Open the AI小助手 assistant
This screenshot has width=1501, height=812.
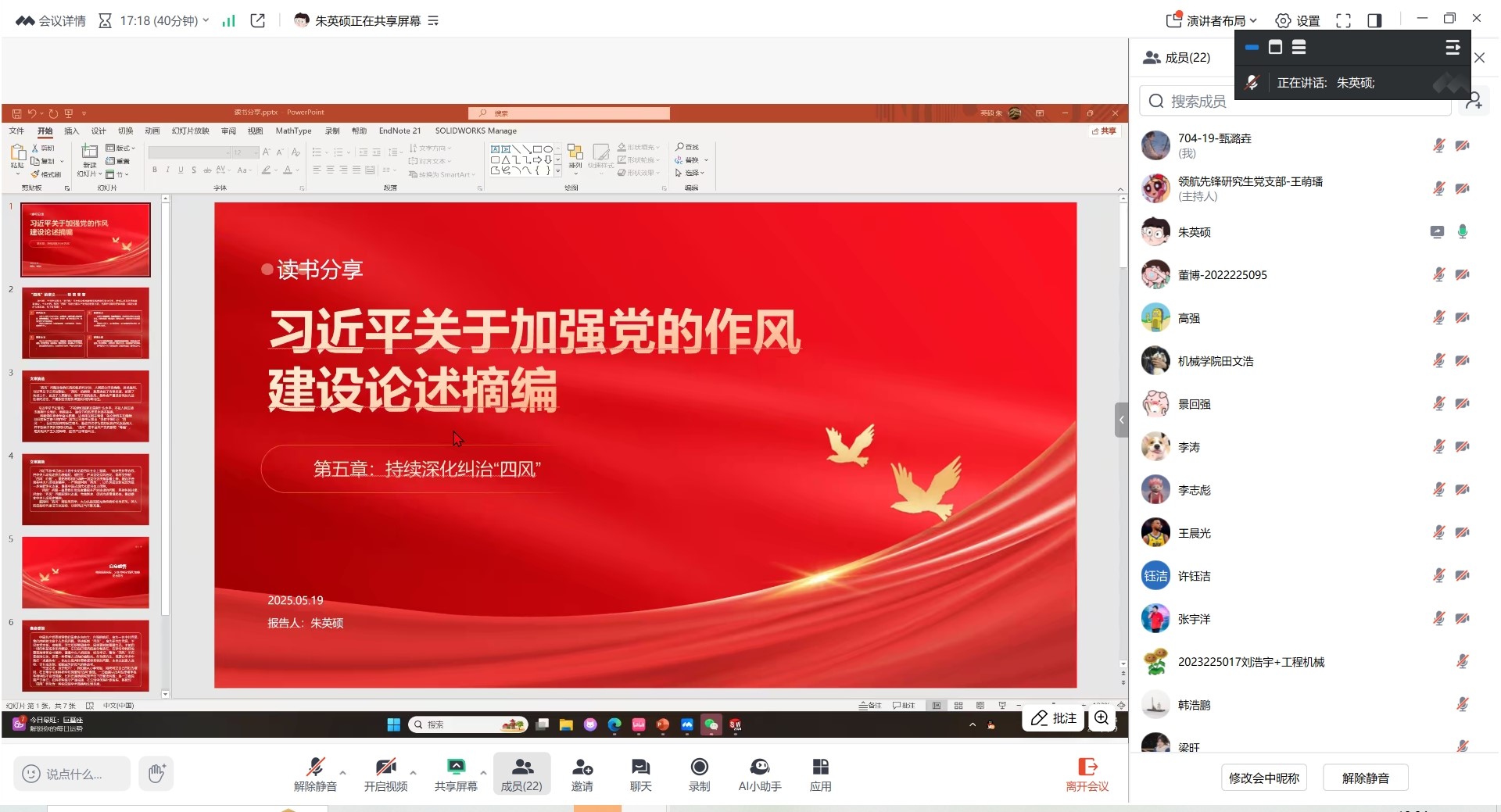(x=759, y=774)
